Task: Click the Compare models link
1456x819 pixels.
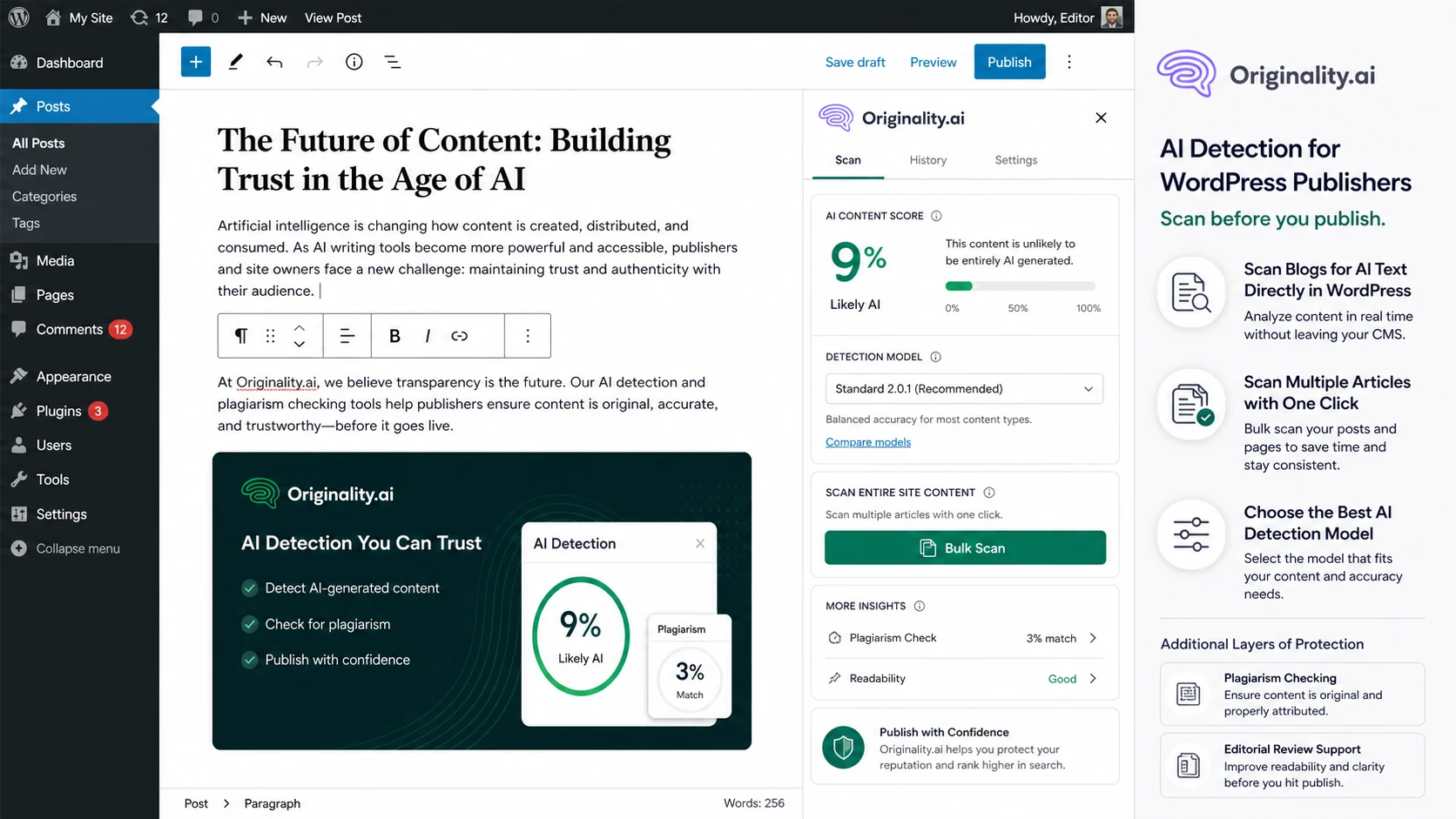Action: (868, 442)
